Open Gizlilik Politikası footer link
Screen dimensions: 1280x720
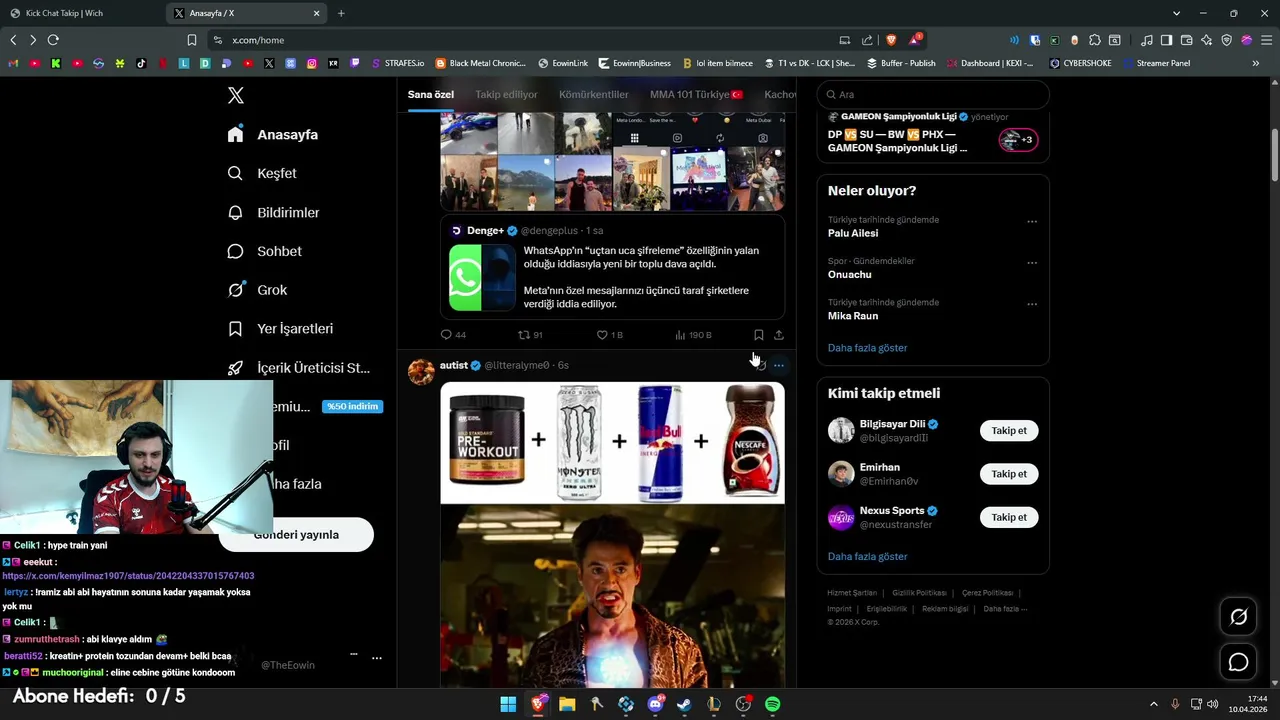pos(919,593)
